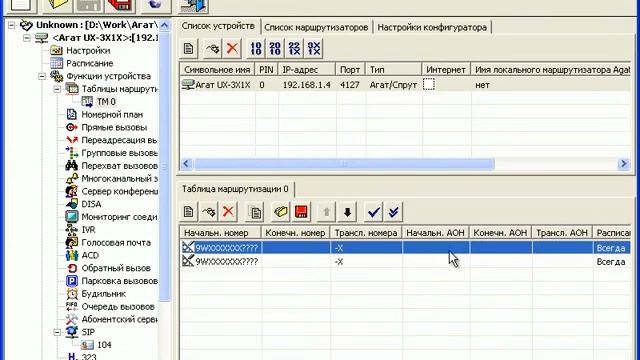Open Перехват вызовов tree item
640x360 pixels.
(120, 166)
